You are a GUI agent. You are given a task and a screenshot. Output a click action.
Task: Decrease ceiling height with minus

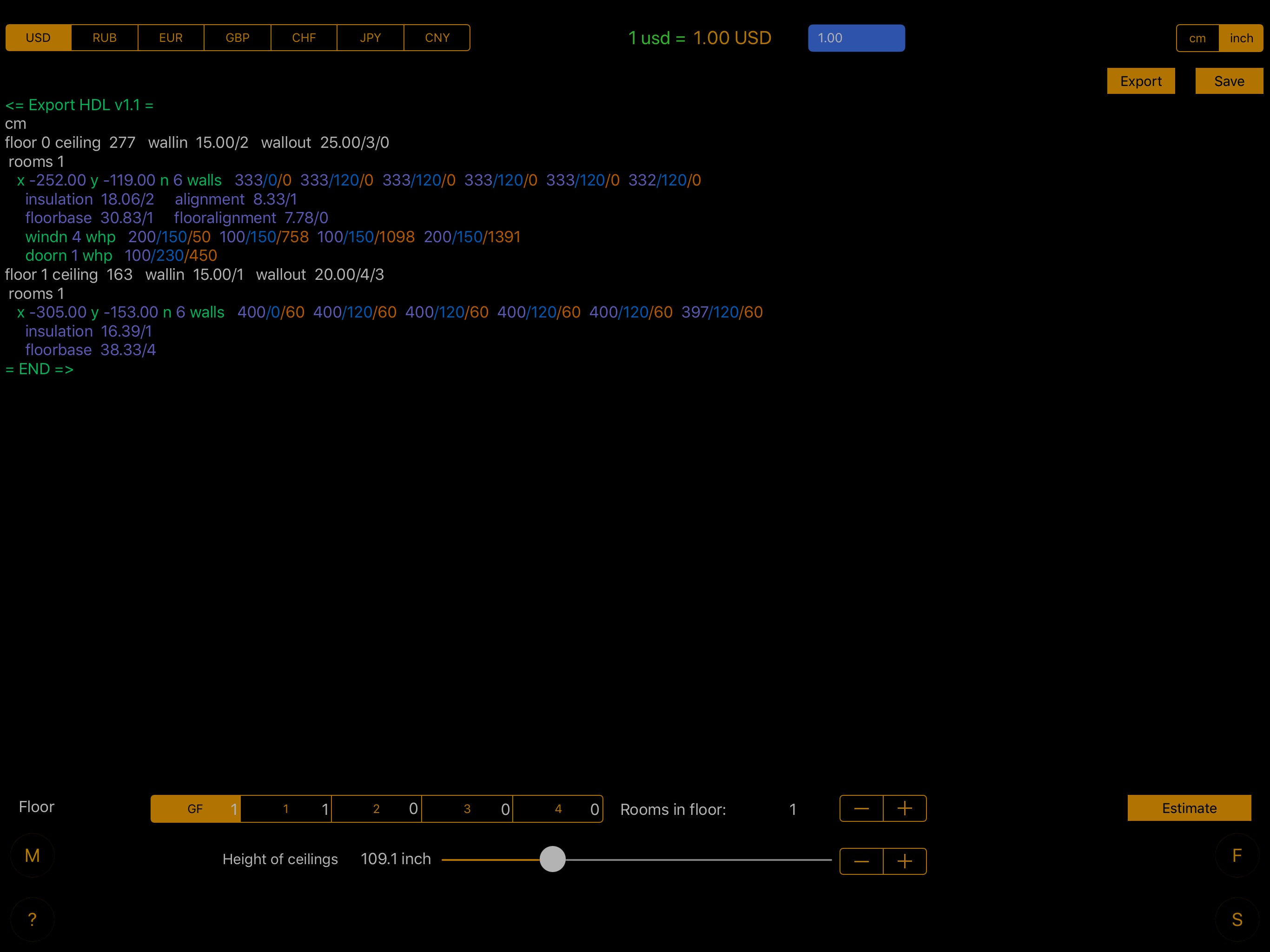pos(861,861)
